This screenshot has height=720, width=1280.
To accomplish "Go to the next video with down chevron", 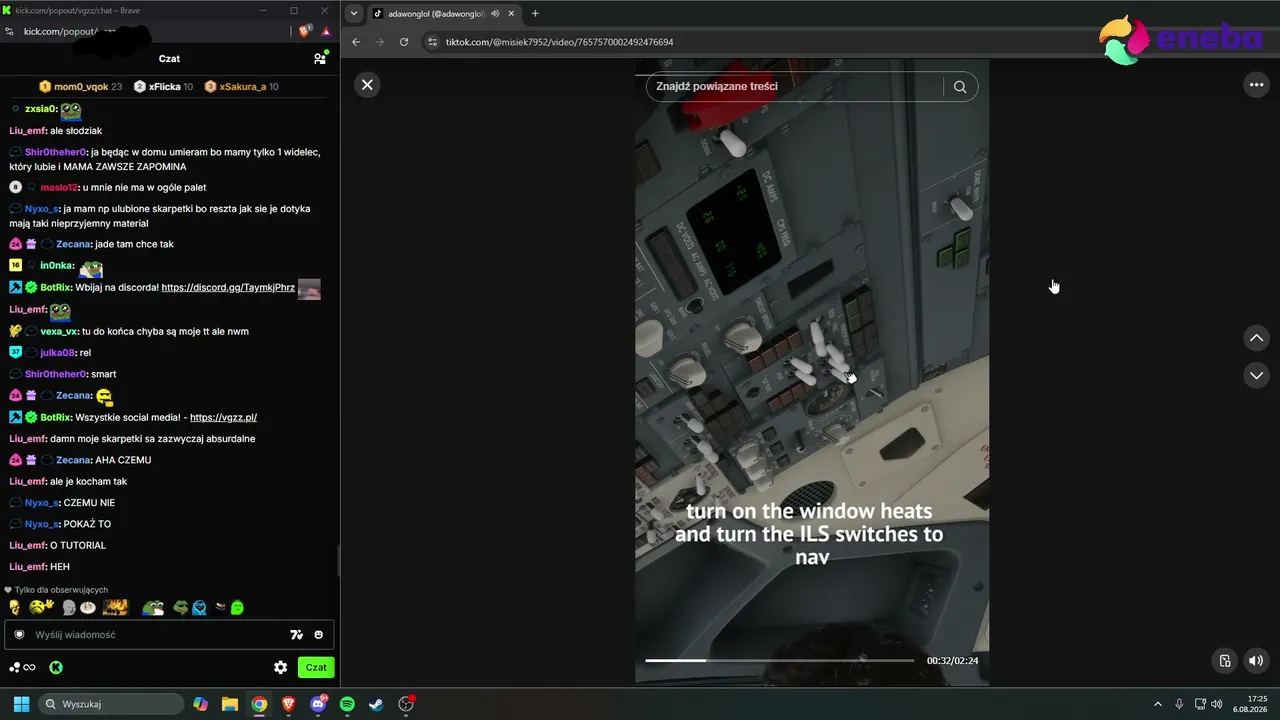I will coord(1256,375).
